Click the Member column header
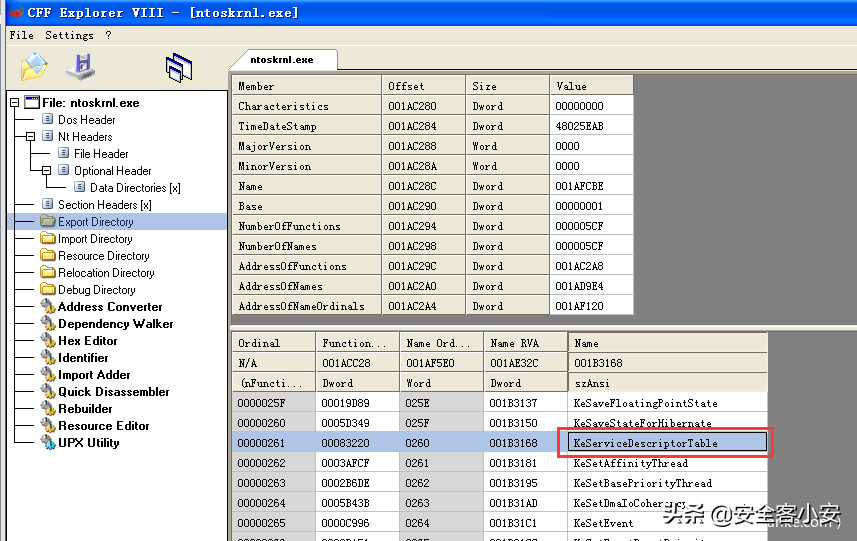 point(307,86)
